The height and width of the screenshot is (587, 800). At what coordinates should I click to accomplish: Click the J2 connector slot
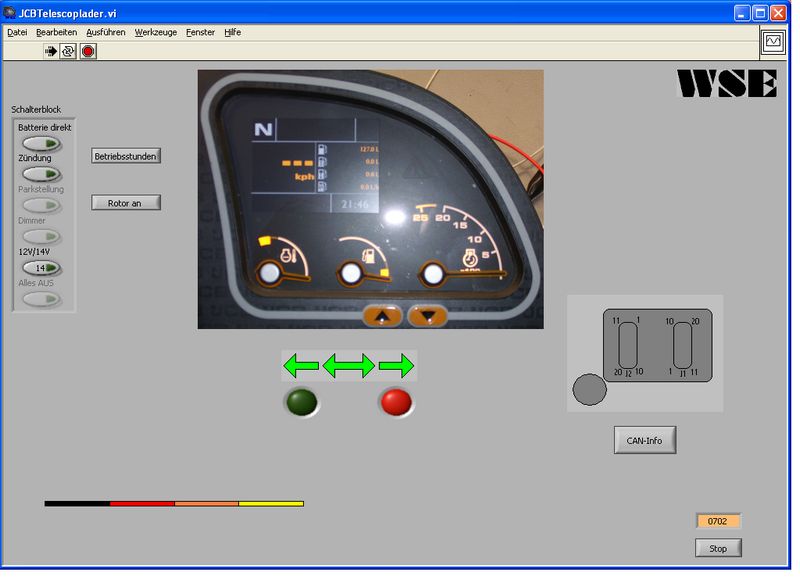coord(628,345)
